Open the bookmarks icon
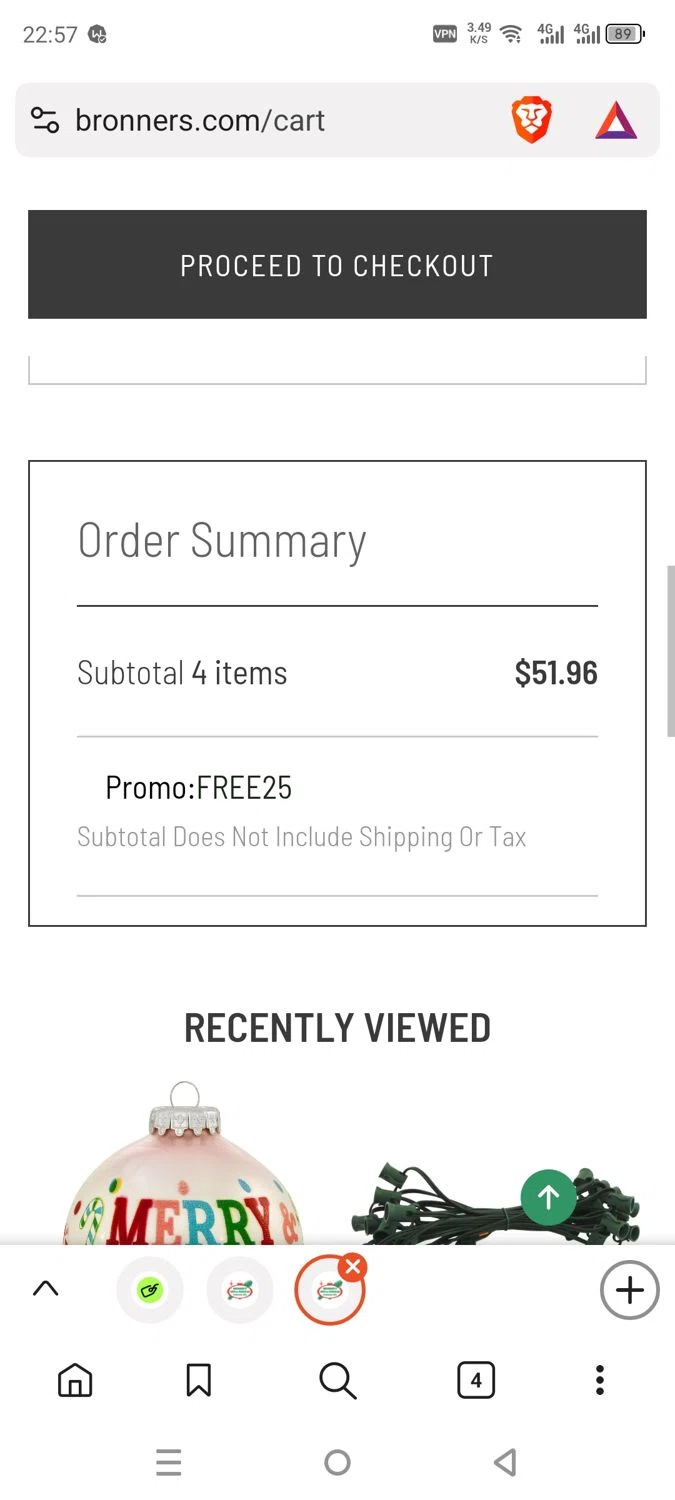Screen dimensions: 675x1500 [x=198, y=1381]
